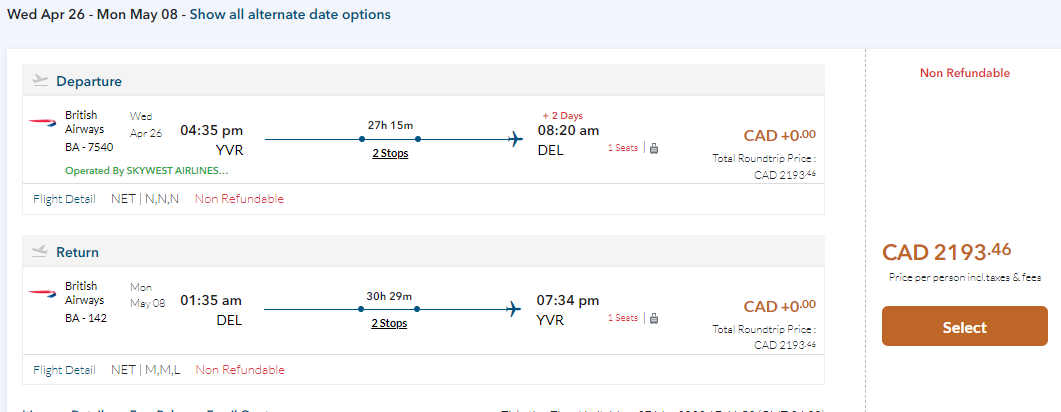Click the landing icon in Return header
The height and width of the screenshot is (412, 1061).
pos(40,252)
